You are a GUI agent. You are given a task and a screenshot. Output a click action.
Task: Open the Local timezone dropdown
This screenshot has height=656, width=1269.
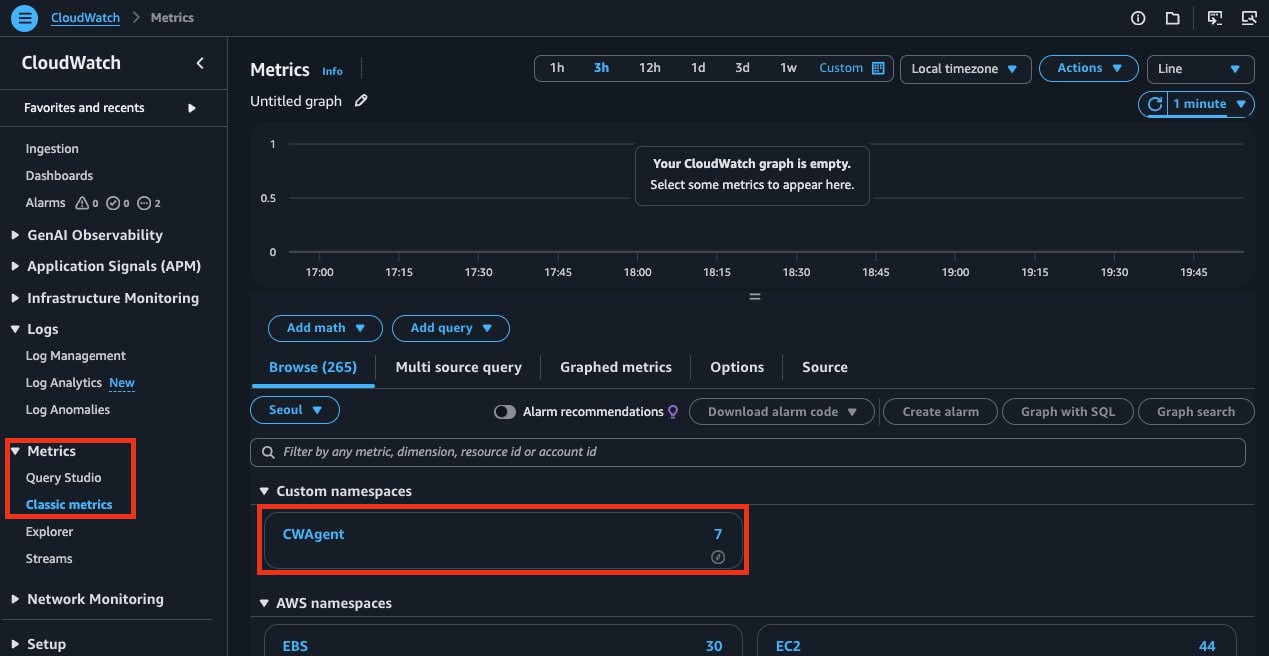point(965,69)
